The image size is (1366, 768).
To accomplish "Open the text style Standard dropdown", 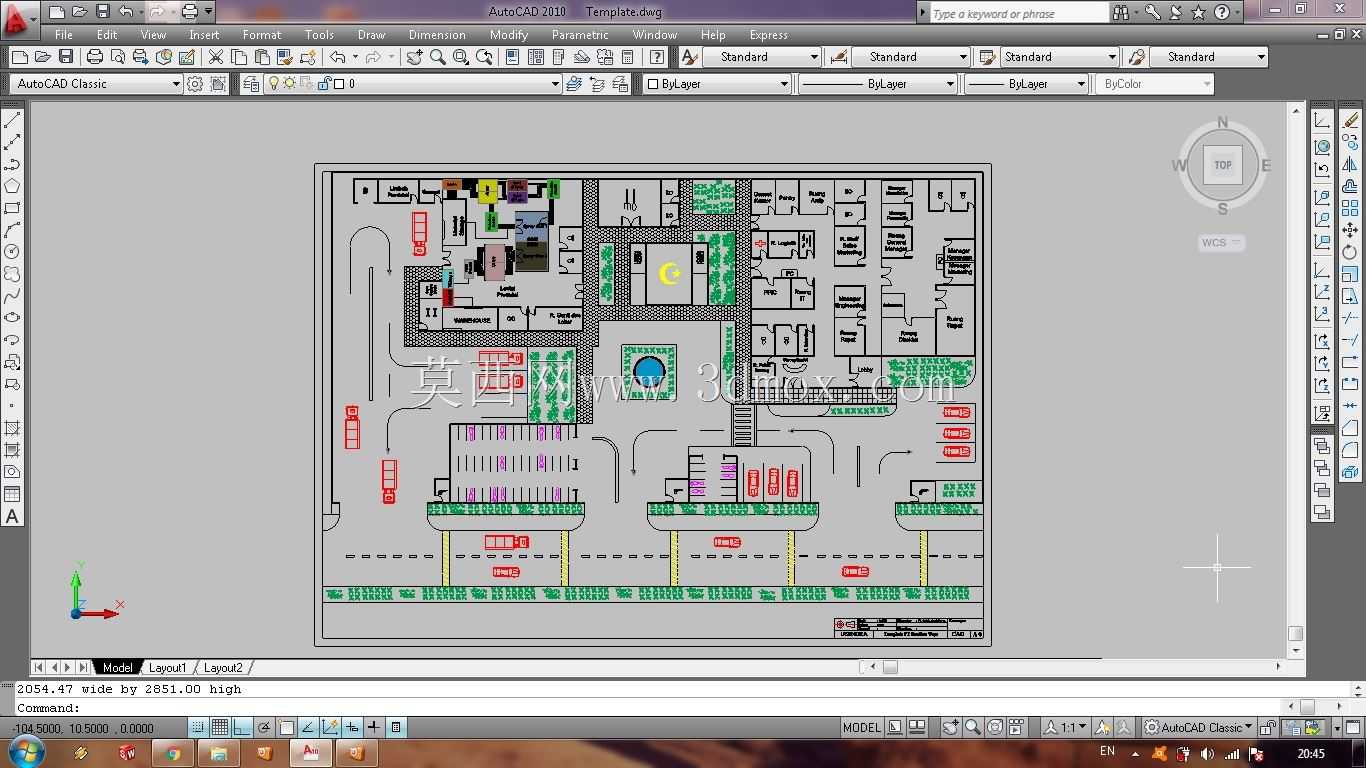I will [x=762, y=57].
